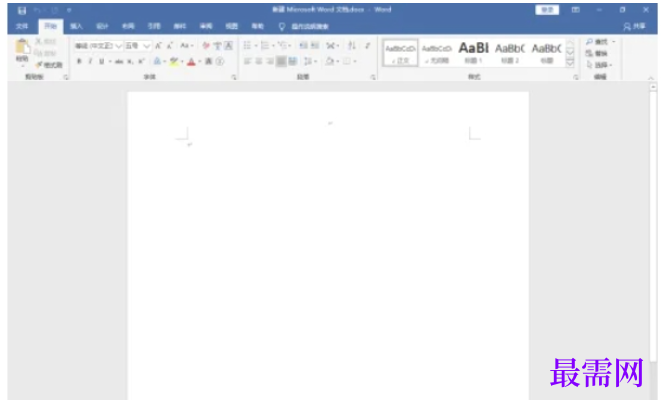Open the File tab

(22, 26)
